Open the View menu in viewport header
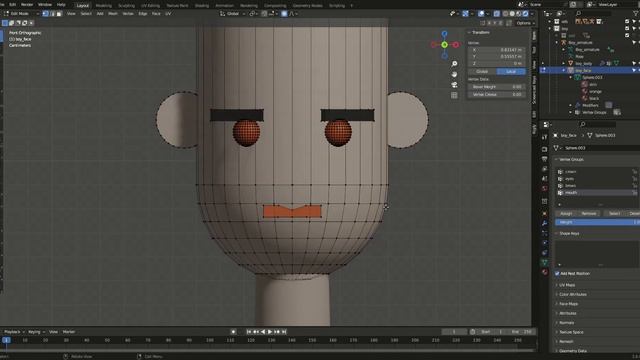 71,13
